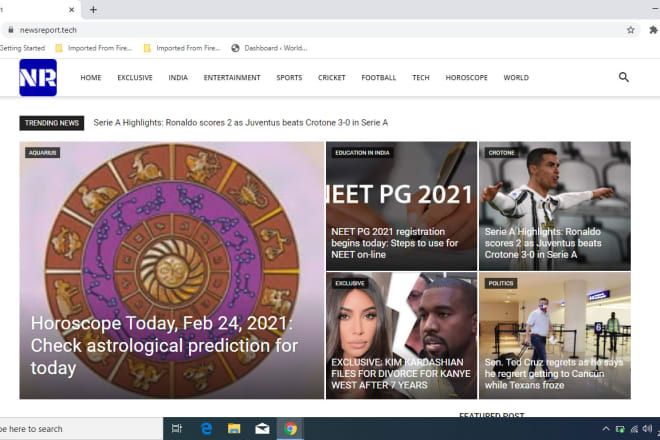660x440 pixels.
Task: Launch Microsoft Edge from the taskbar
Action: pos(206,429)
